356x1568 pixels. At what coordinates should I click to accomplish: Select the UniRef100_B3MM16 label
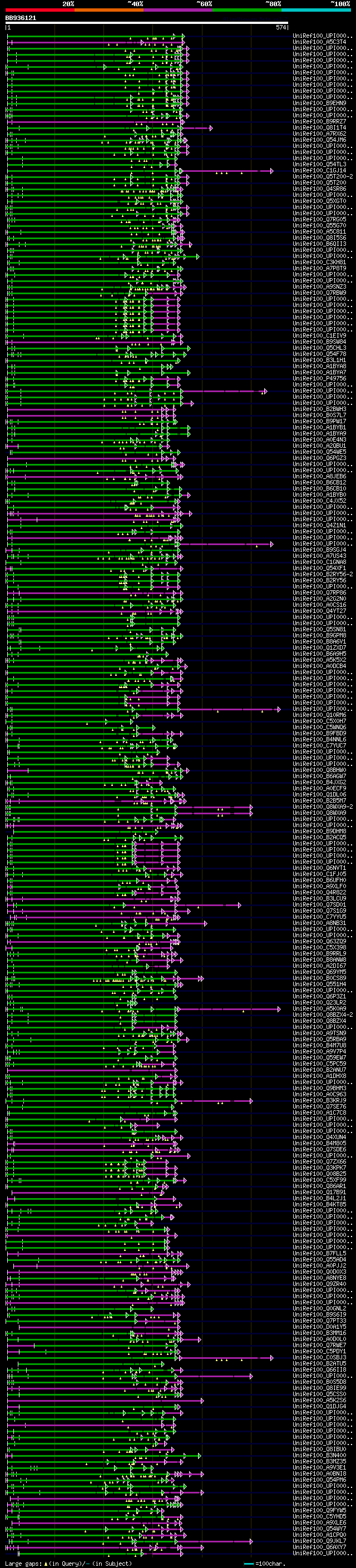(x=319, y=1333)
